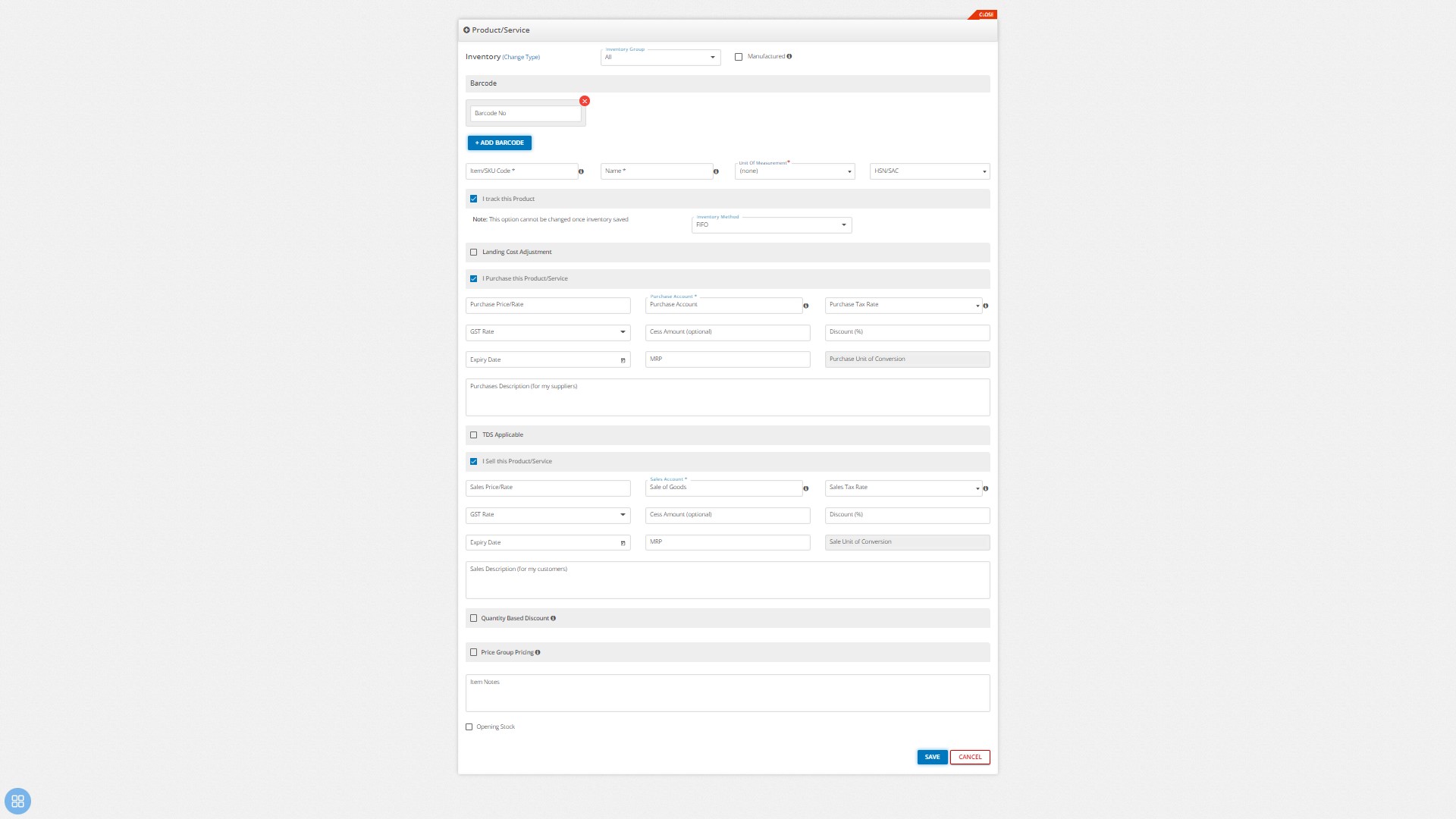The height and width of the screenshot is (819, 1456).
Task: Focus purchase Discount (%) field
Action: click(908, 332)
